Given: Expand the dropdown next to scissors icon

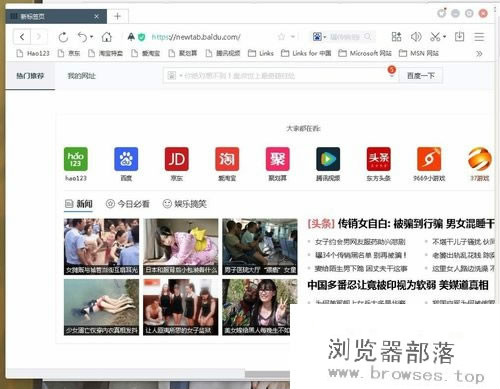Looking at the screenshot, I should click(x=444, y=37).
